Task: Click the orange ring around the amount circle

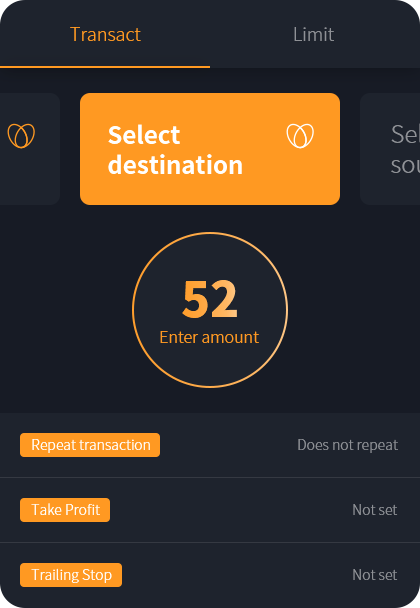Action: [210, 233]
